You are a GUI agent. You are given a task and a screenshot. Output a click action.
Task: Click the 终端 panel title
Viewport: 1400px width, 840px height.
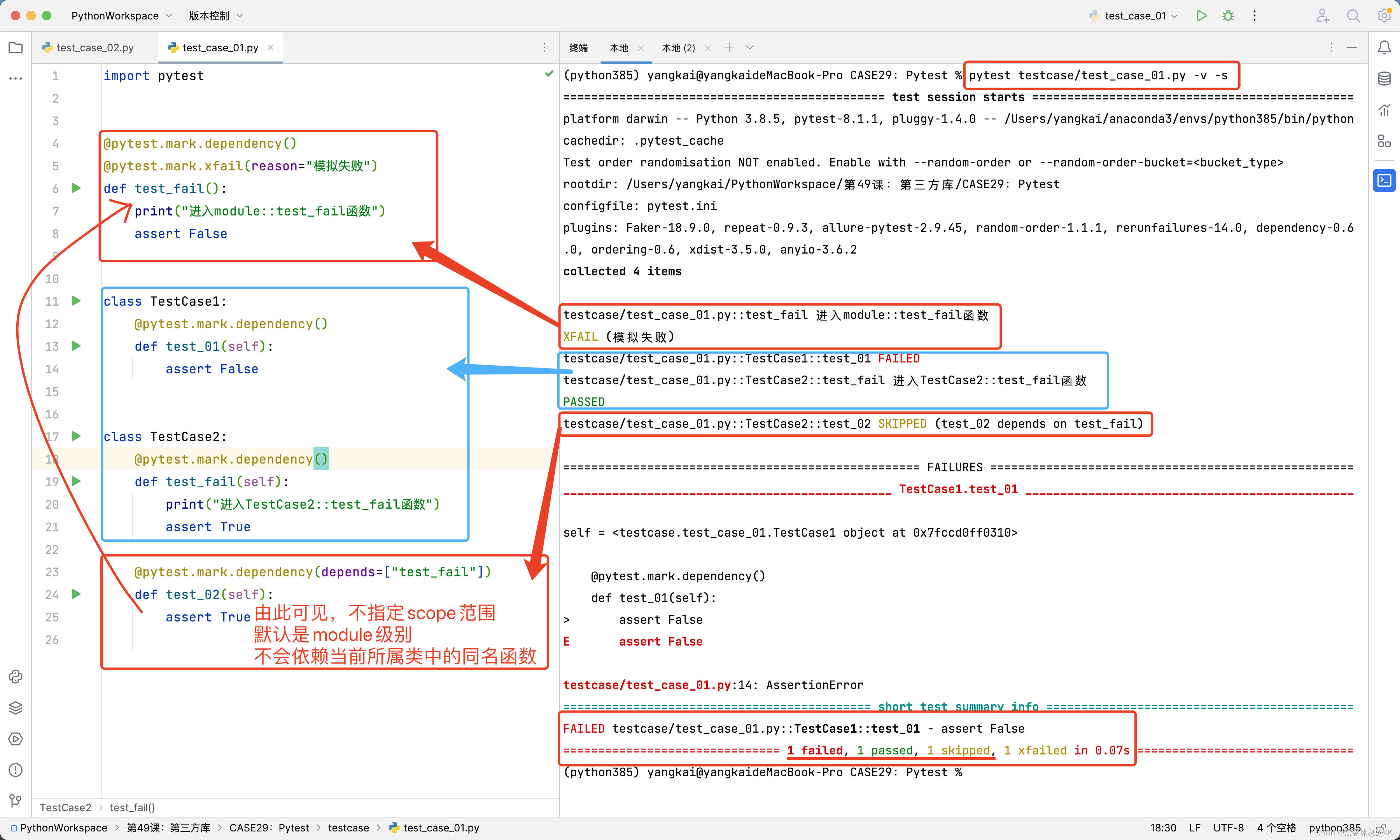[578, 48]
